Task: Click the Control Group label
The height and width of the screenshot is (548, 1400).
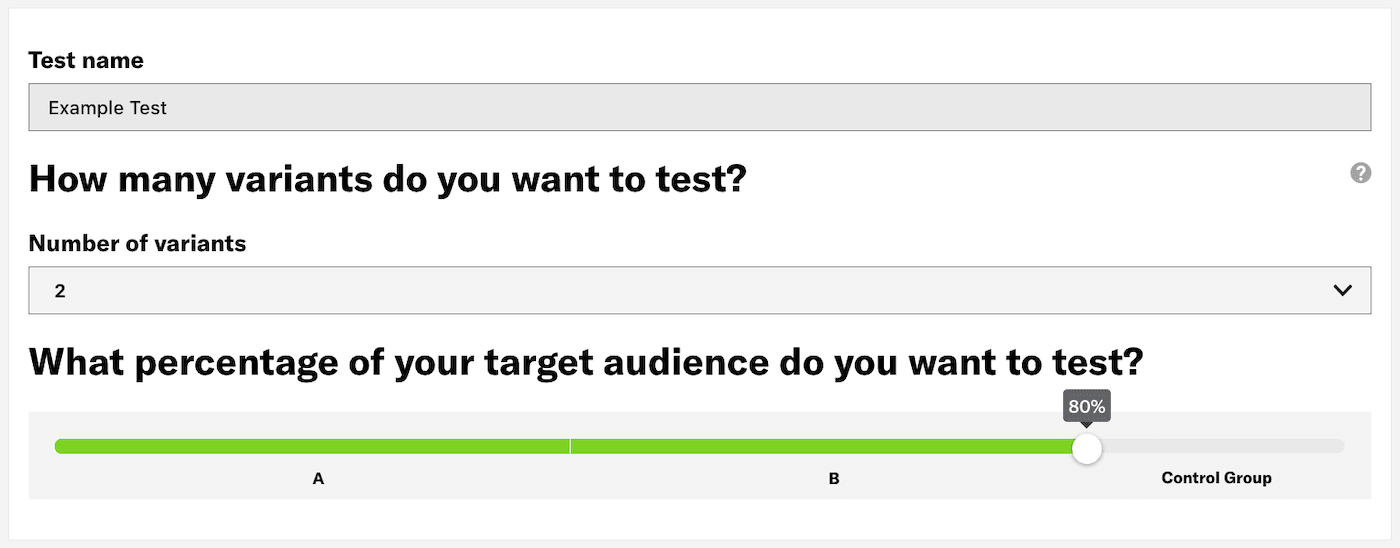Action: [1216, 478]
